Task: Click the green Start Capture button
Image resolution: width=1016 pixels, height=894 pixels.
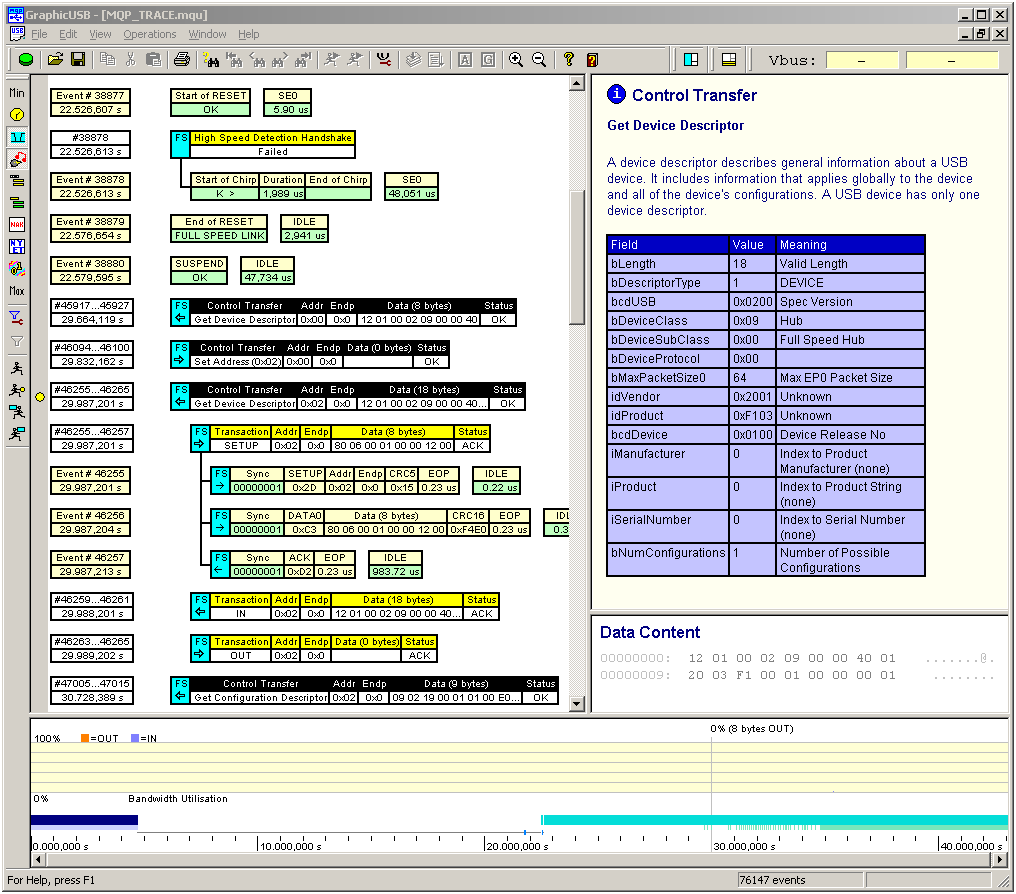Action: coord(26,60)
